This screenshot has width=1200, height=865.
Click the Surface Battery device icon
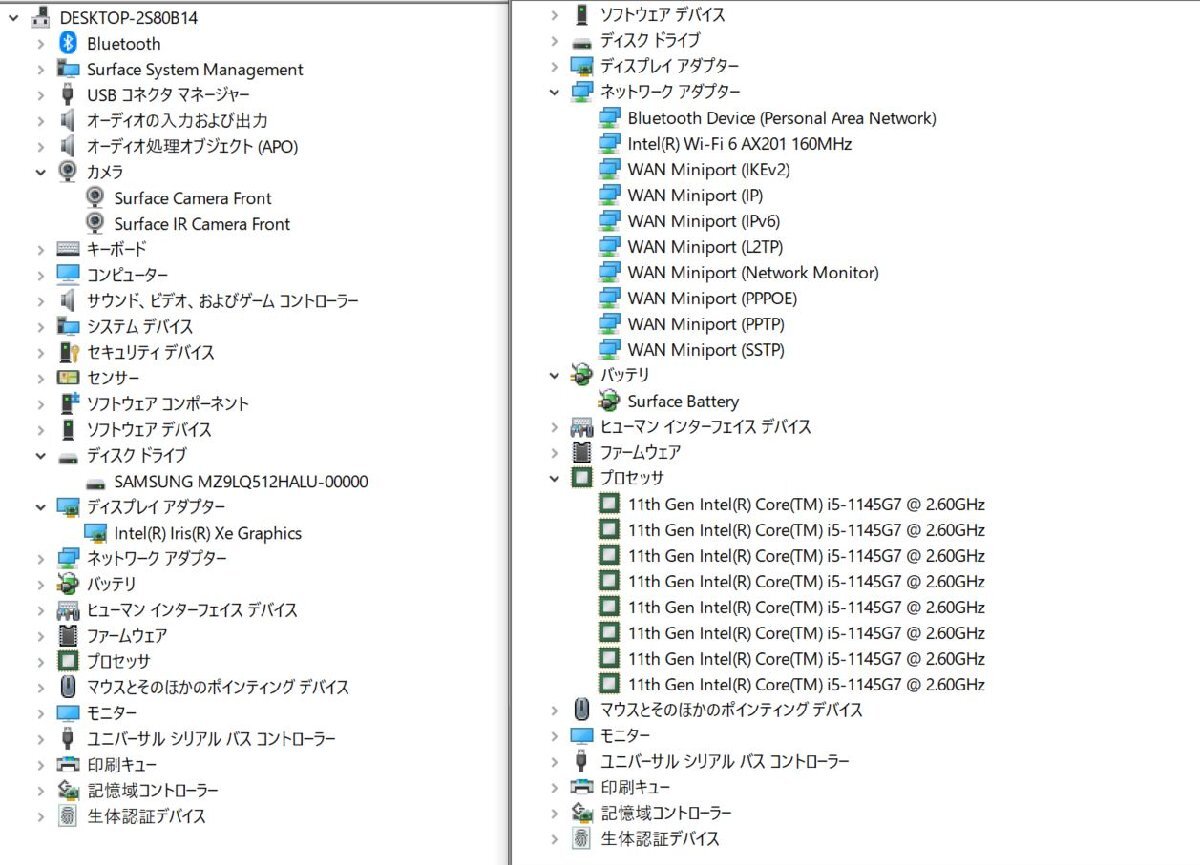click(609, 401)
